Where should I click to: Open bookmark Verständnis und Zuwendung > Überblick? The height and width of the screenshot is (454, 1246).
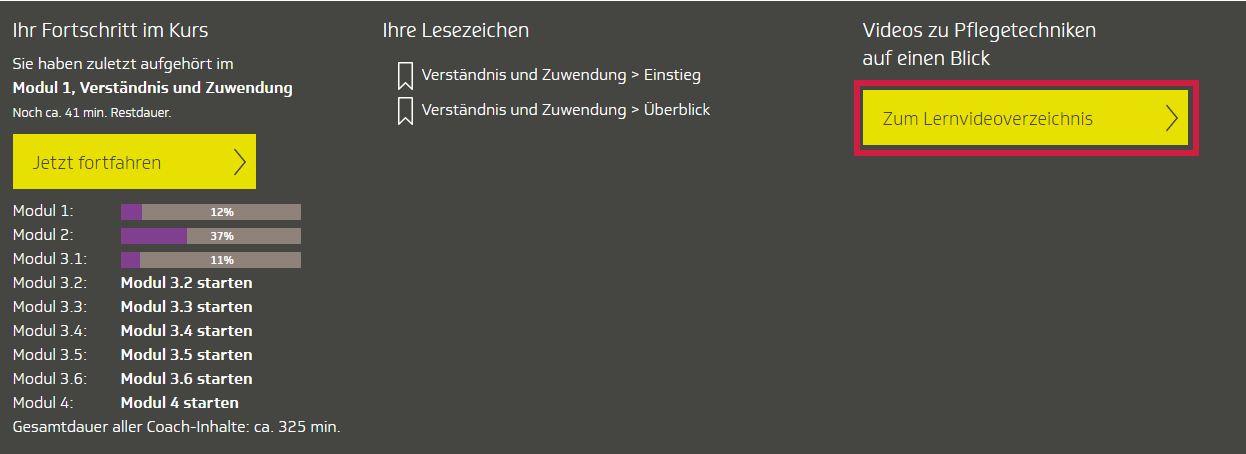click(x=566, y=110)
